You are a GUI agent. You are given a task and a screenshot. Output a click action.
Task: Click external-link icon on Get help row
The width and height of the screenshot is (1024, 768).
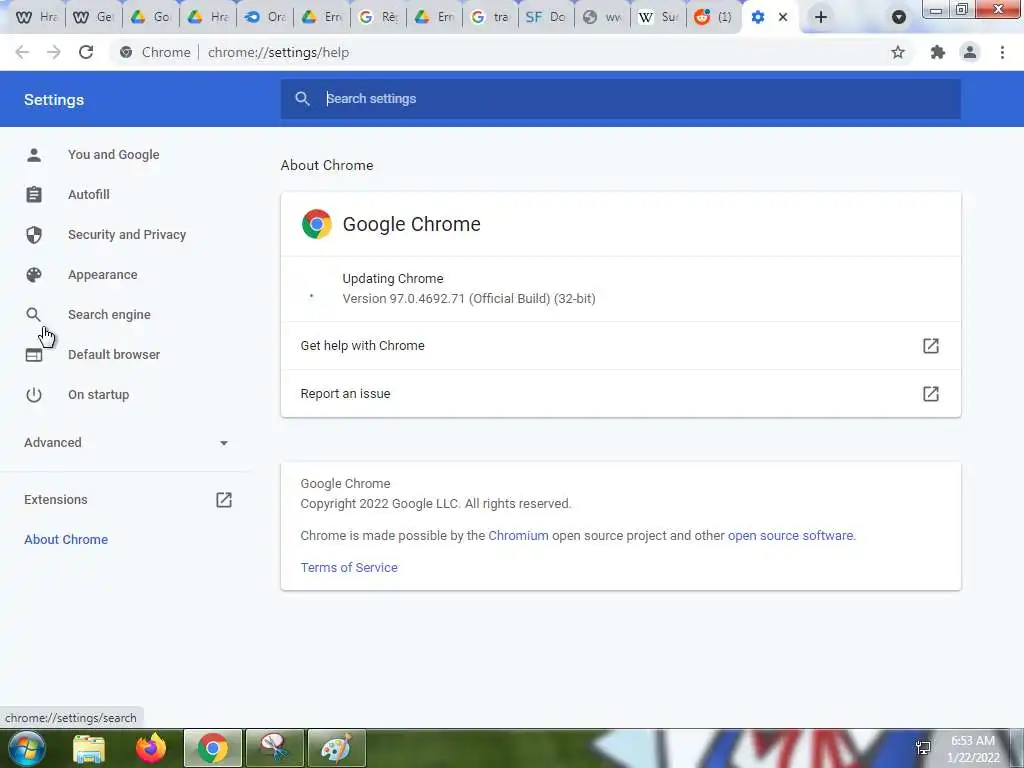931,345
